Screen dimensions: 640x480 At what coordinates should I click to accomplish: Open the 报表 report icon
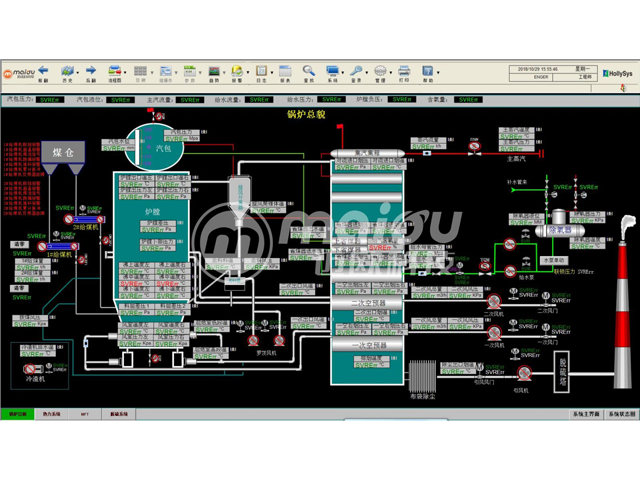point(285,71)
